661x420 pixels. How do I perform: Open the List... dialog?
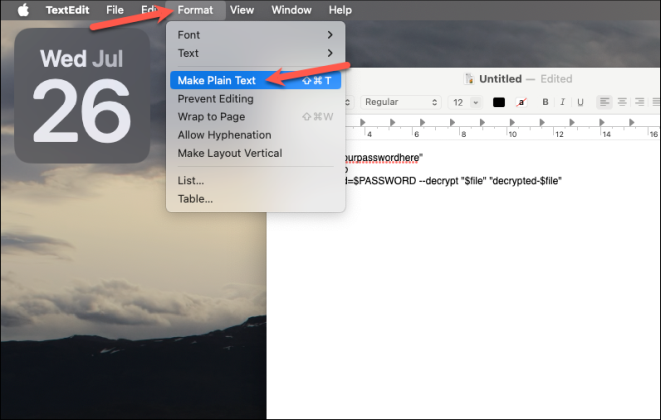point(255,180)
